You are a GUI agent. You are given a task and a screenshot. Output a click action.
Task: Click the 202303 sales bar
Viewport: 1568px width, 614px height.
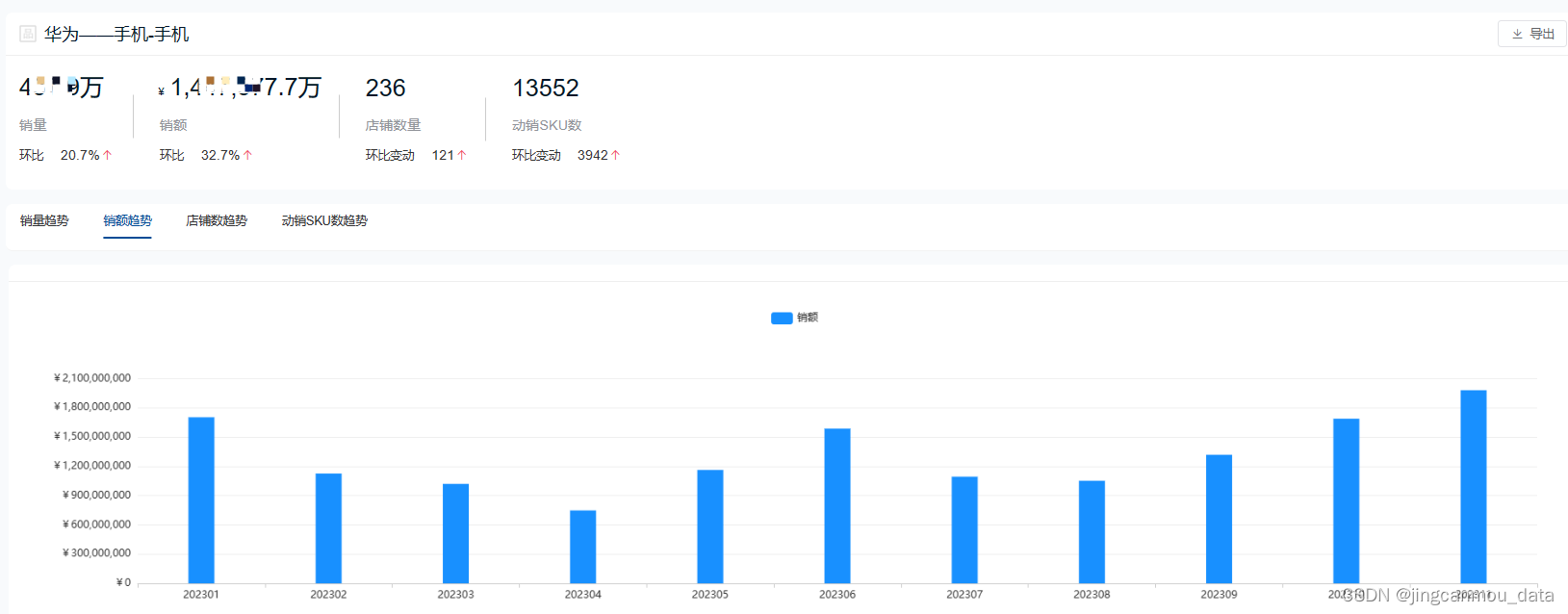(x=455, y=533)
